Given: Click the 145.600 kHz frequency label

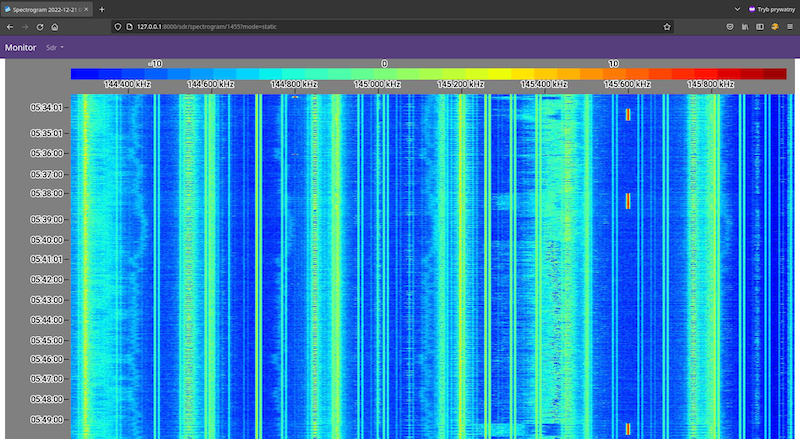Looking at the screenshot, I should click(x=628, y=84).
